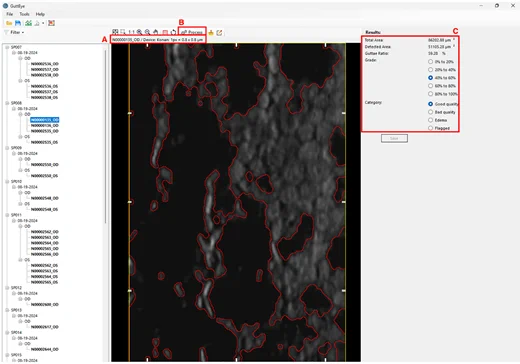Click the export edit icon at toolbar end

[219, 32]
